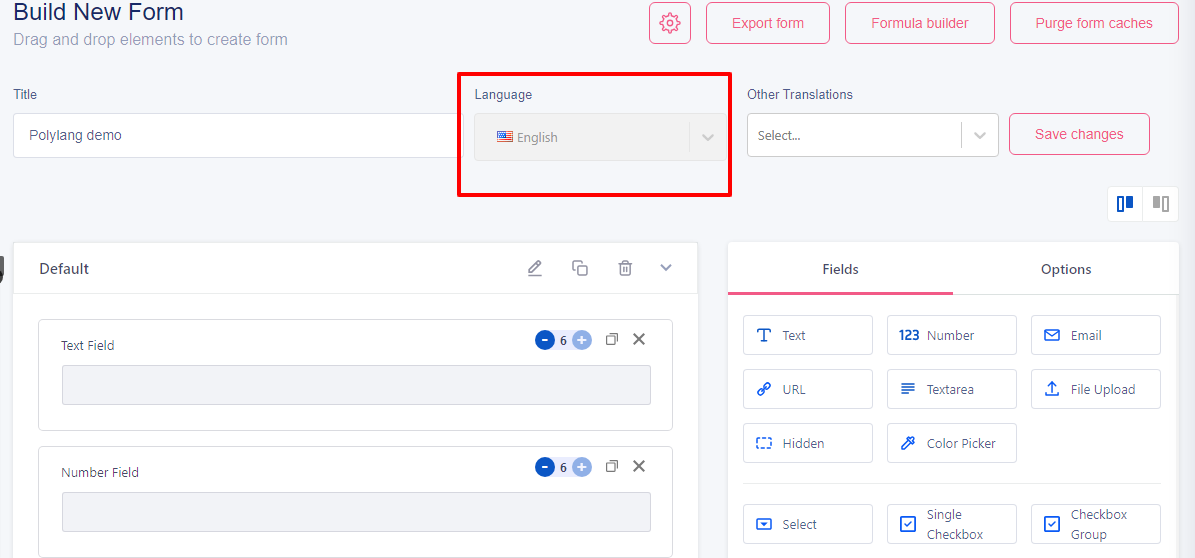Switch to the Options tab
Viewport: 1195px width, 558px height.
point(1066,269)
